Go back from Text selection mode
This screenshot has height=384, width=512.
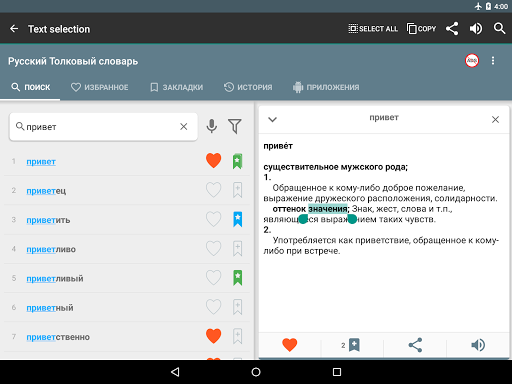tap(14, 29)
